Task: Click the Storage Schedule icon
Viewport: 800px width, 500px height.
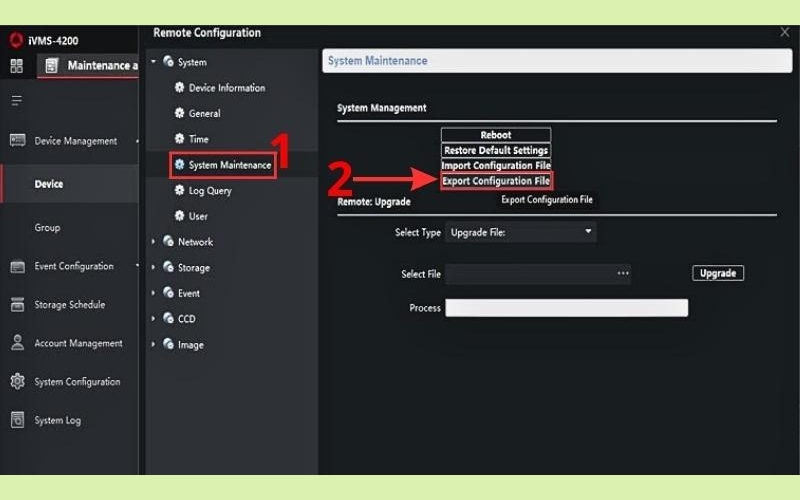Action: pos(17,305)
